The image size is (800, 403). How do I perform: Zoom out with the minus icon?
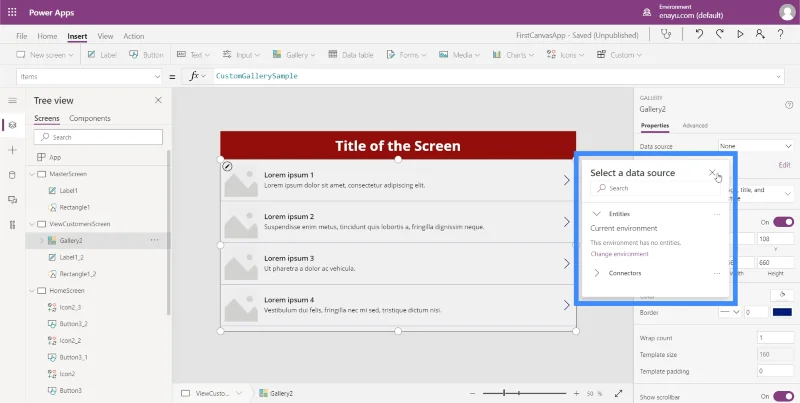(x=472, y=393)
